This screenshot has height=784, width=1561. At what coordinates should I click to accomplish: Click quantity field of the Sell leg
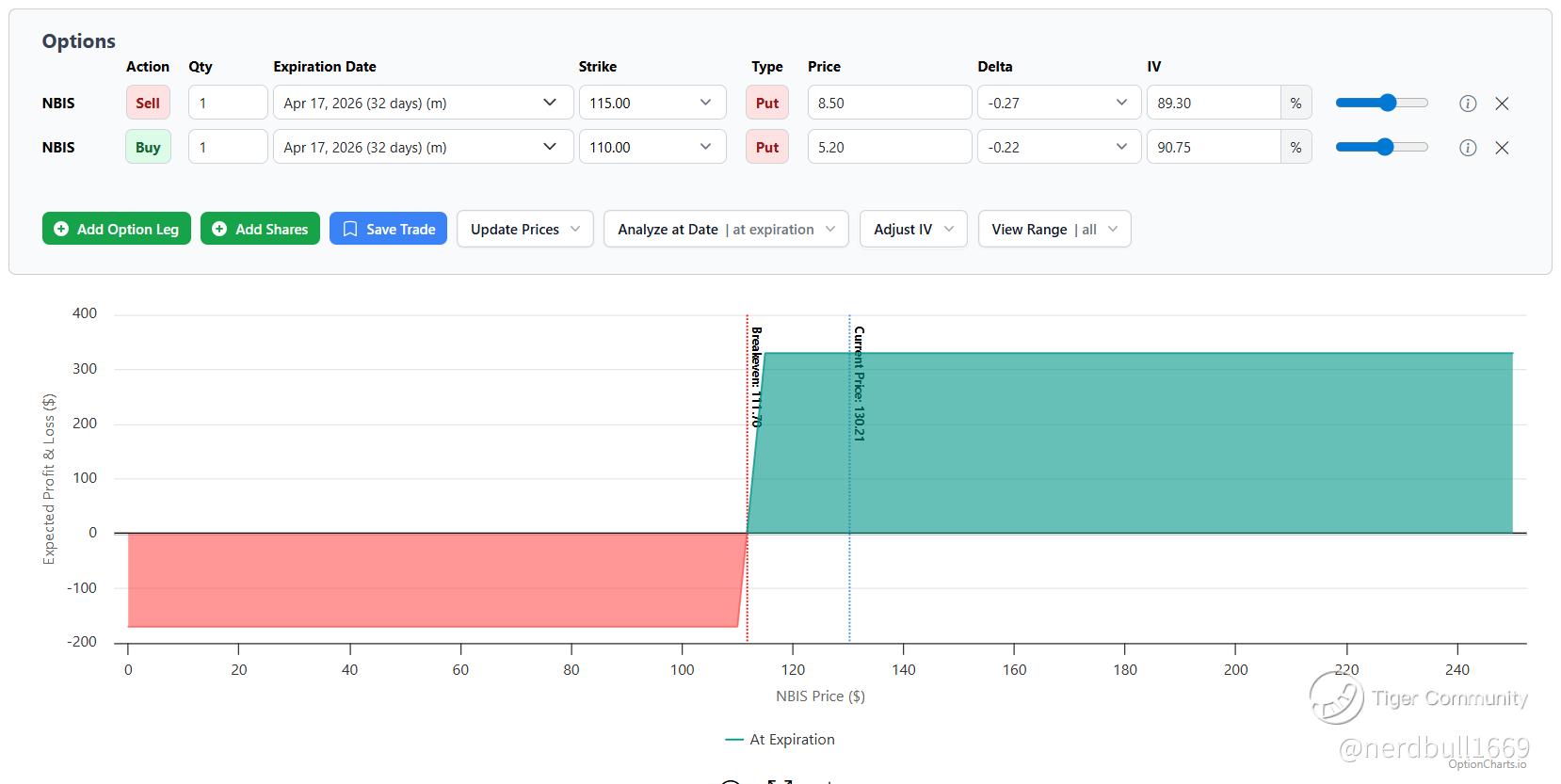pyautogui.click(x=228, y=103)
